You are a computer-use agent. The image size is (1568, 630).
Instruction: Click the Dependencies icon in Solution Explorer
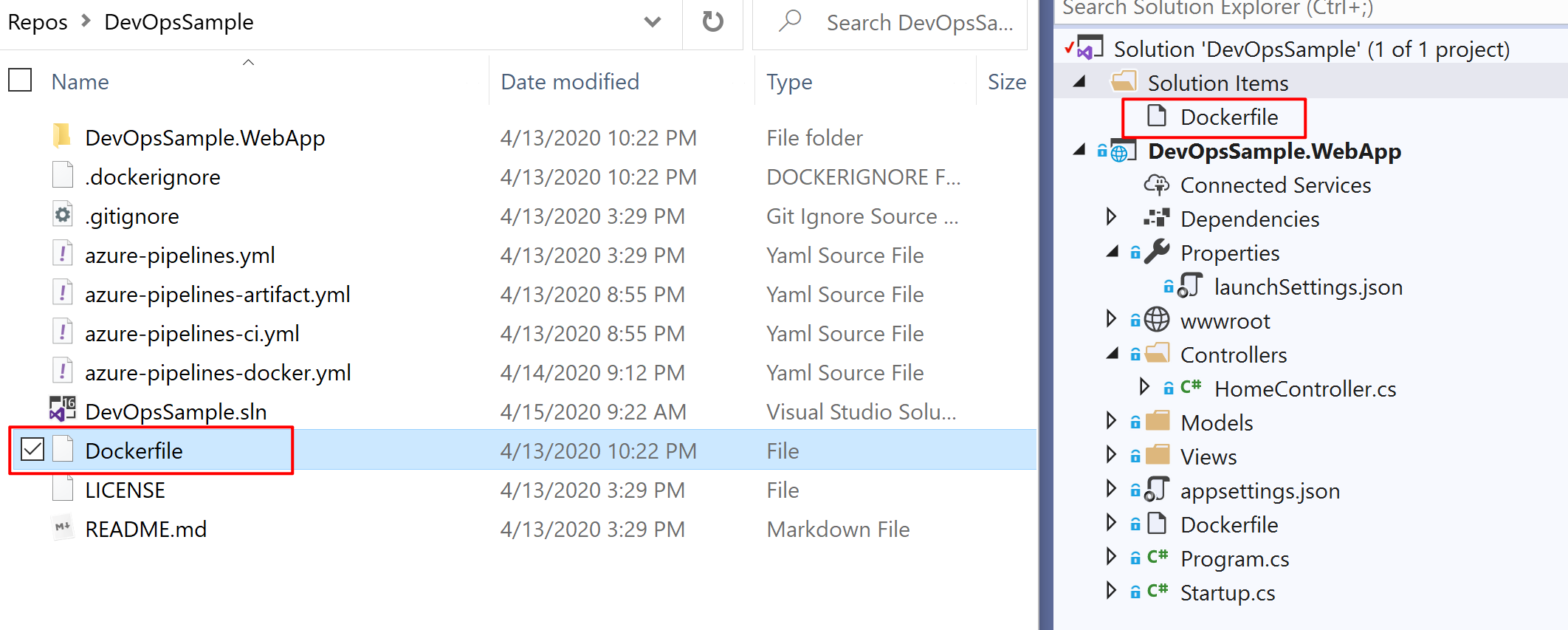[1157, 219]
